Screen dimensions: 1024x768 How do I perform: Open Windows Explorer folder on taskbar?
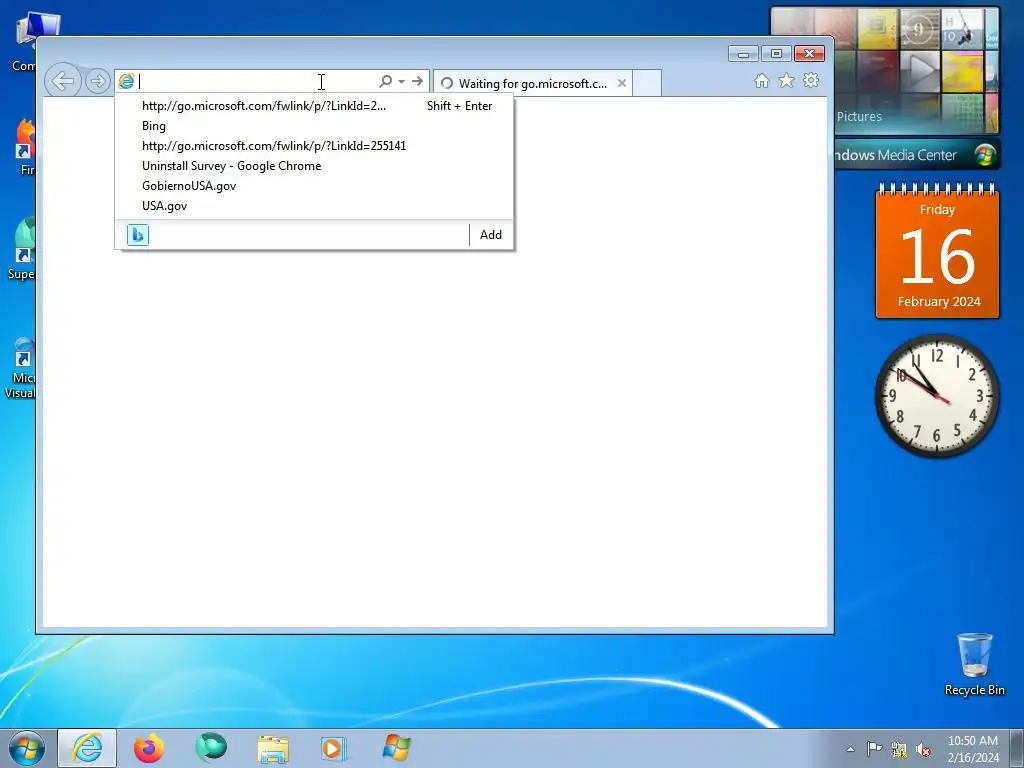273,748
